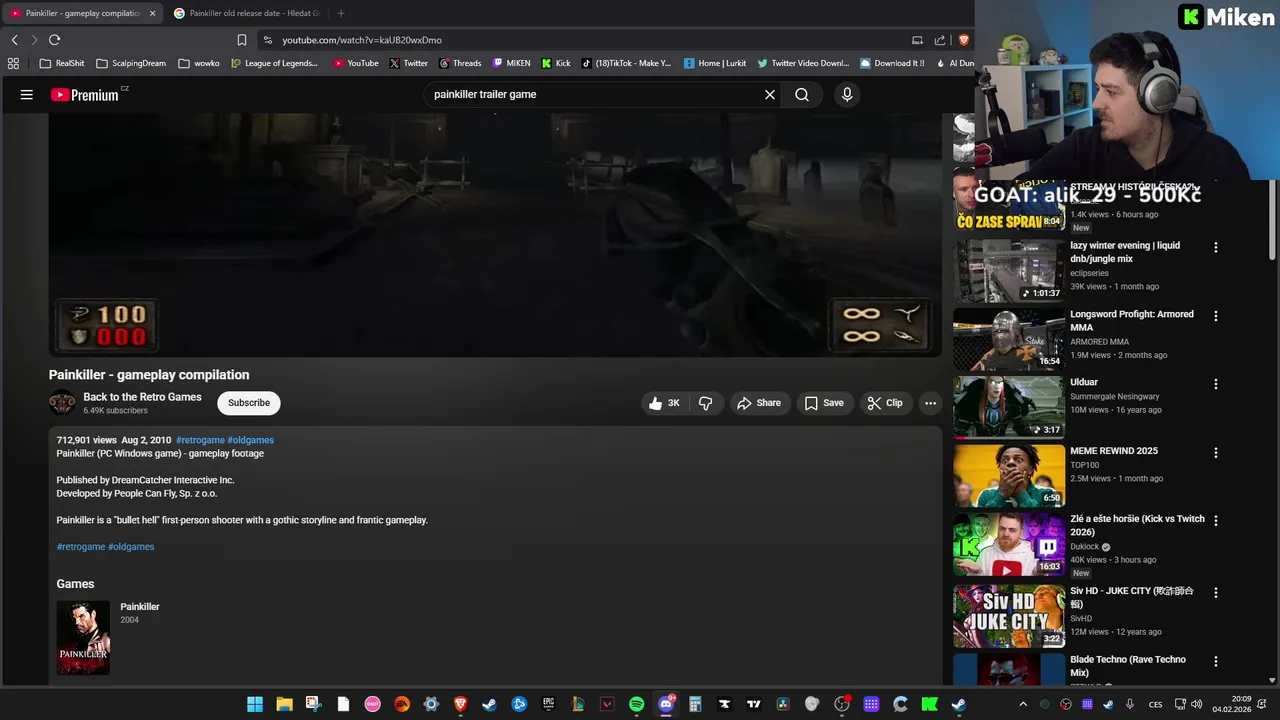Open the Kick bookmark
The width and height of the screenshot is (1280, 720).
point(556,63)
